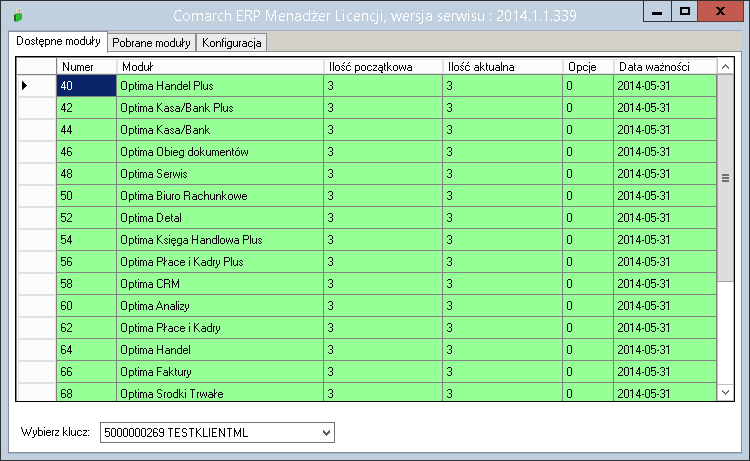Switch to the Pobrane moduły tab

151,43
